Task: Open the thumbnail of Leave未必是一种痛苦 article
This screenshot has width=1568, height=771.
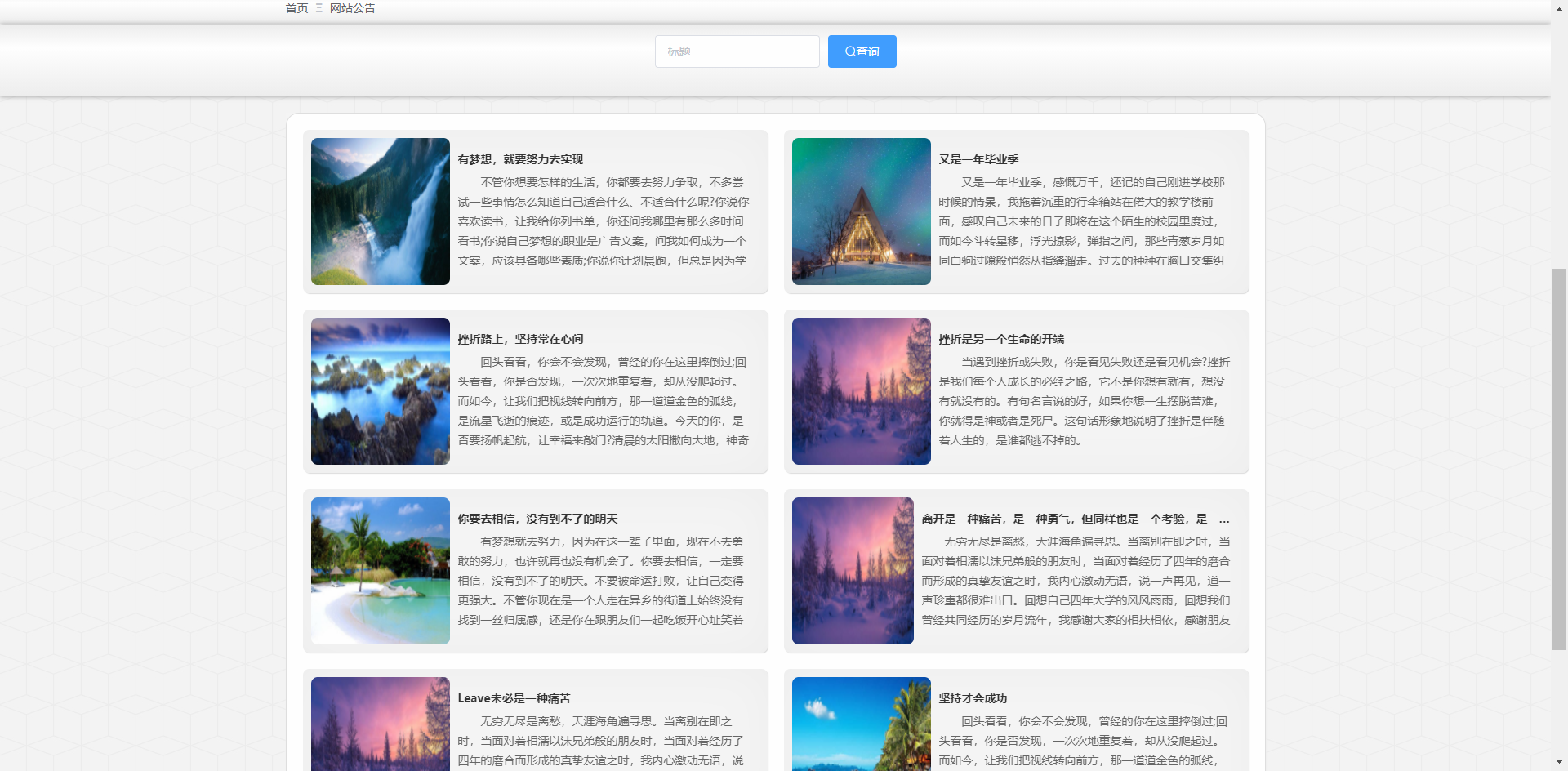Action: point(381,724)
